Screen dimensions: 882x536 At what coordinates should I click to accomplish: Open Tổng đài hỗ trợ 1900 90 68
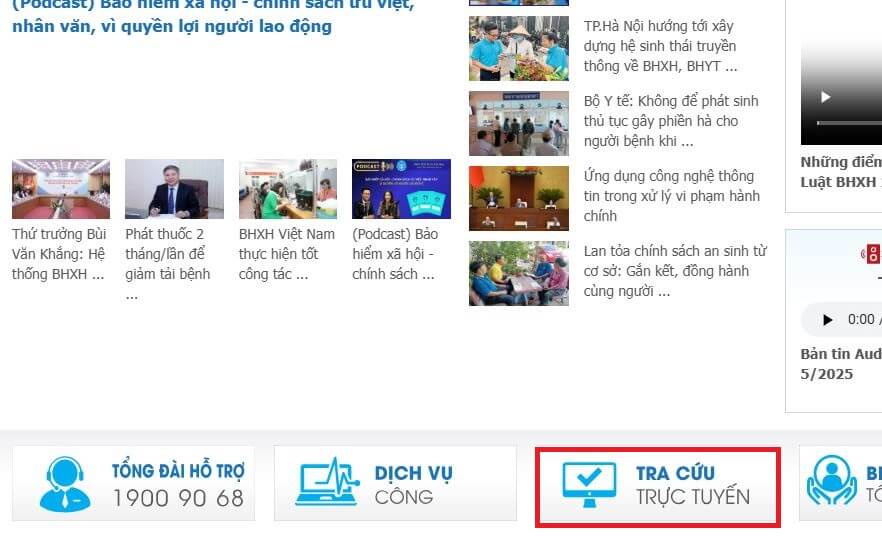[133, 484]
